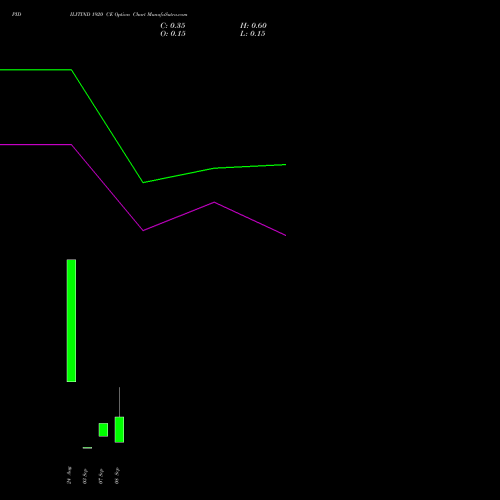Click the low value L: 0.15
Screen dimensions: 500x500
click(253, 34)
